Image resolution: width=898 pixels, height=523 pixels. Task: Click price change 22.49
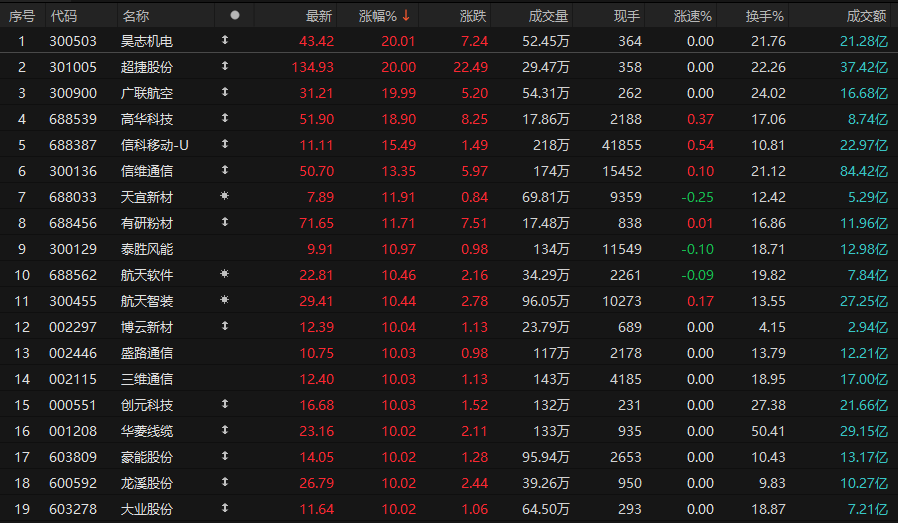[470, 67]
